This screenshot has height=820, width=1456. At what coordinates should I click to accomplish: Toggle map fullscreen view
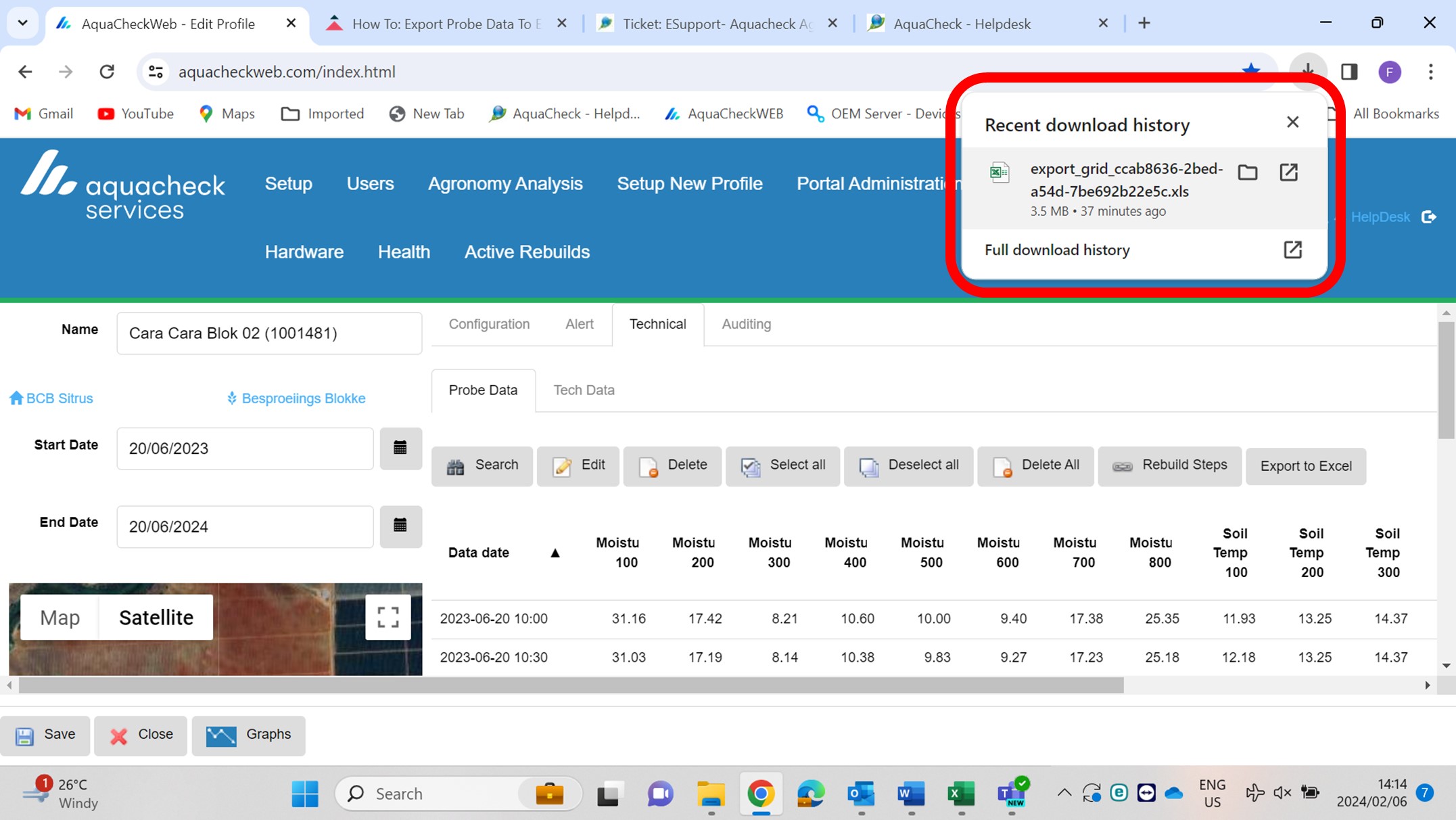388,617
